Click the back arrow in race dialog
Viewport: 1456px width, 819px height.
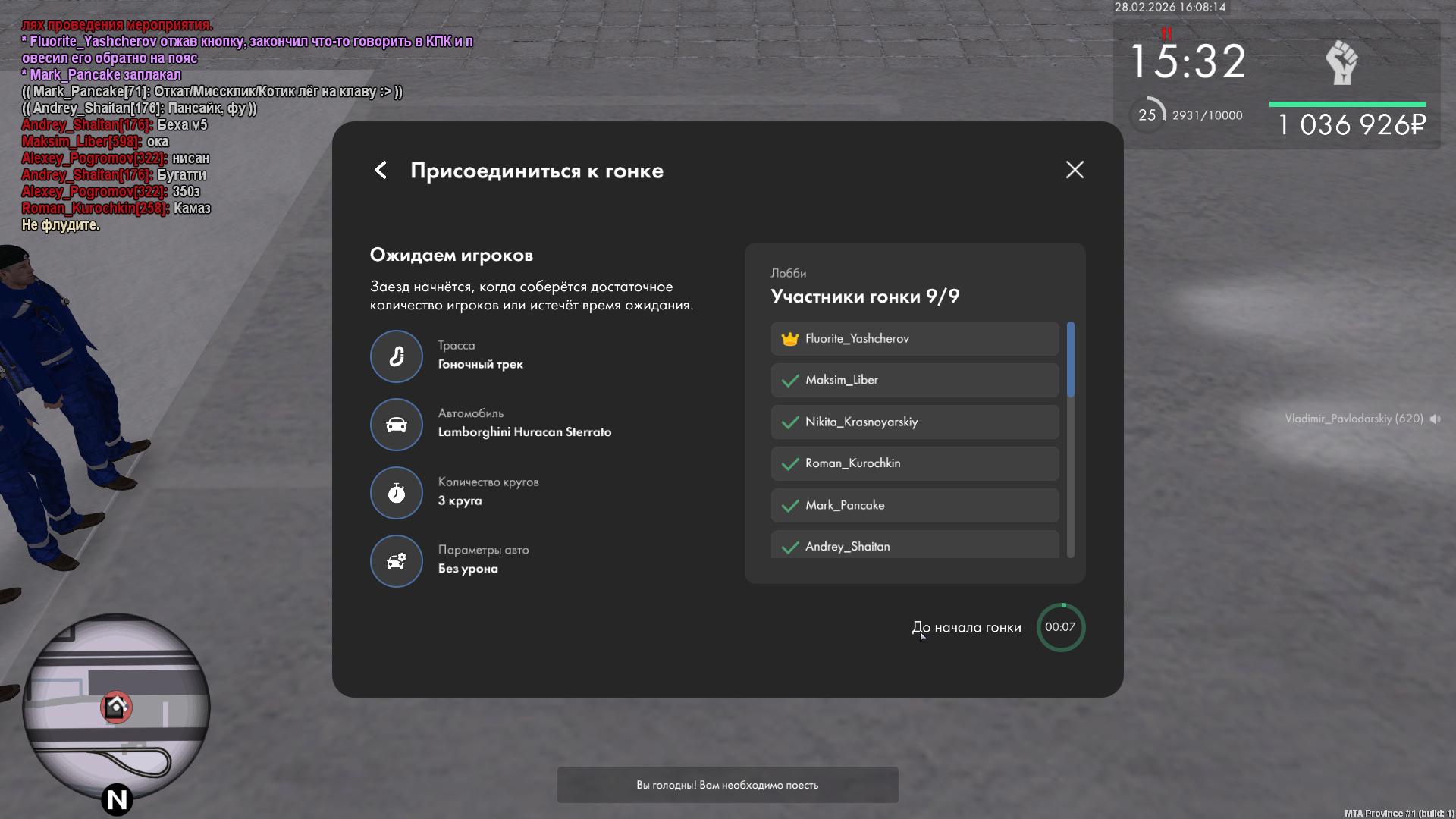(x=381, y=170)
